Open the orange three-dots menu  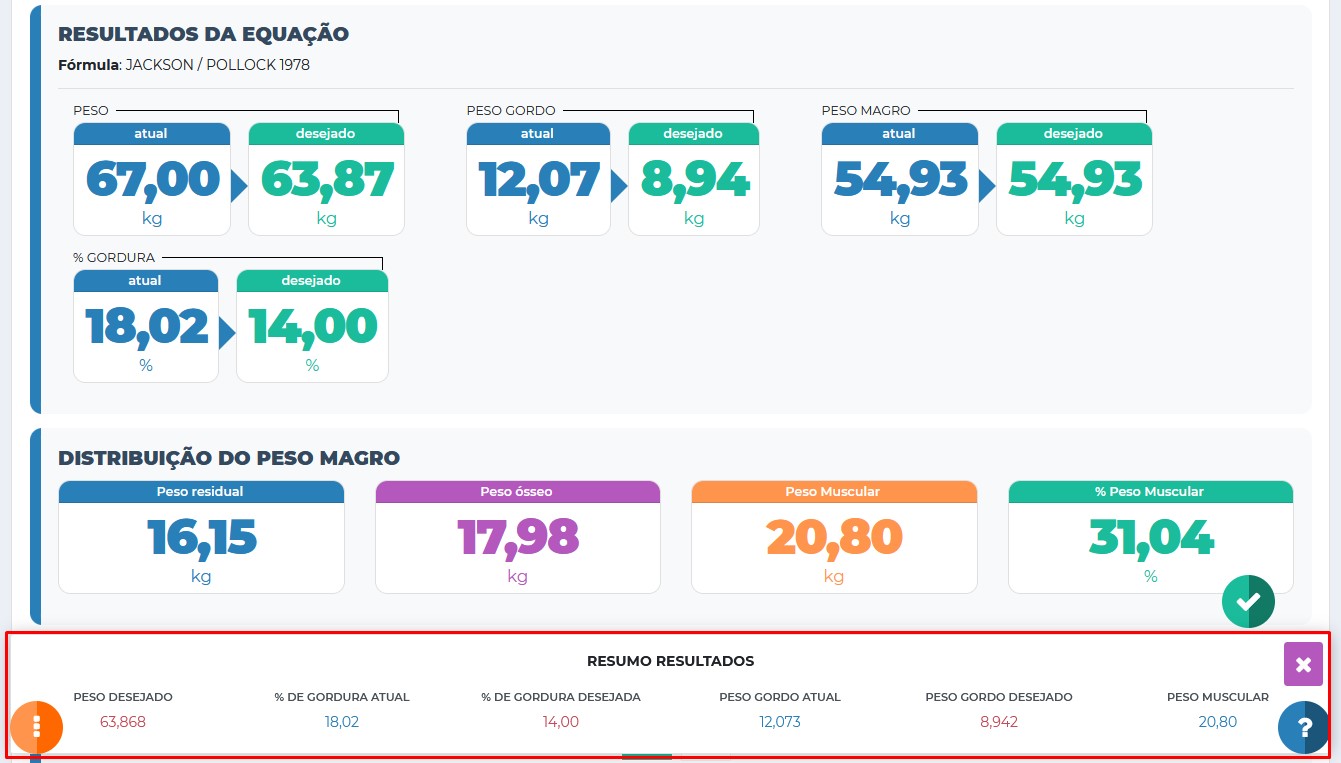click(37, 727)
